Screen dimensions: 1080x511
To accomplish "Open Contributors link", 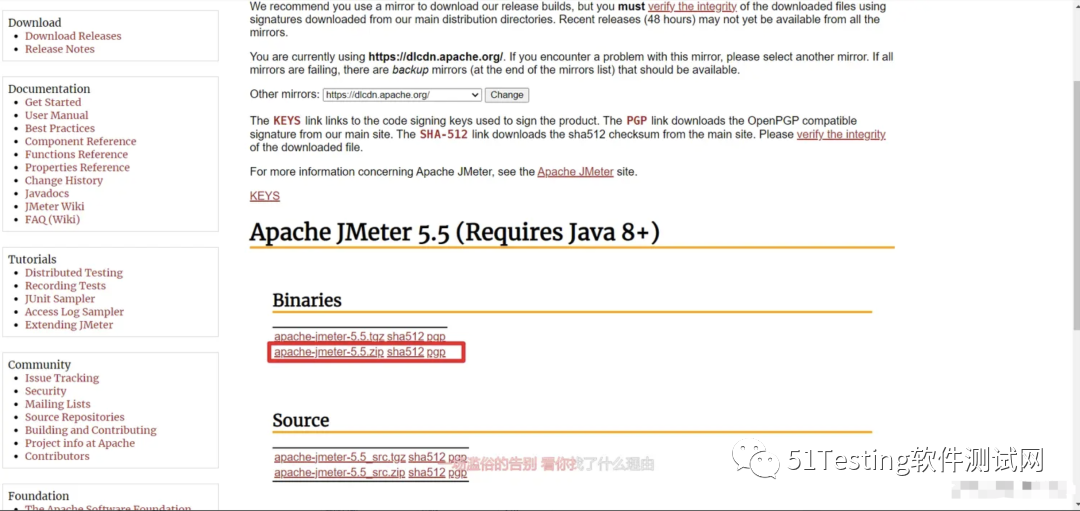I will point(57,457).
